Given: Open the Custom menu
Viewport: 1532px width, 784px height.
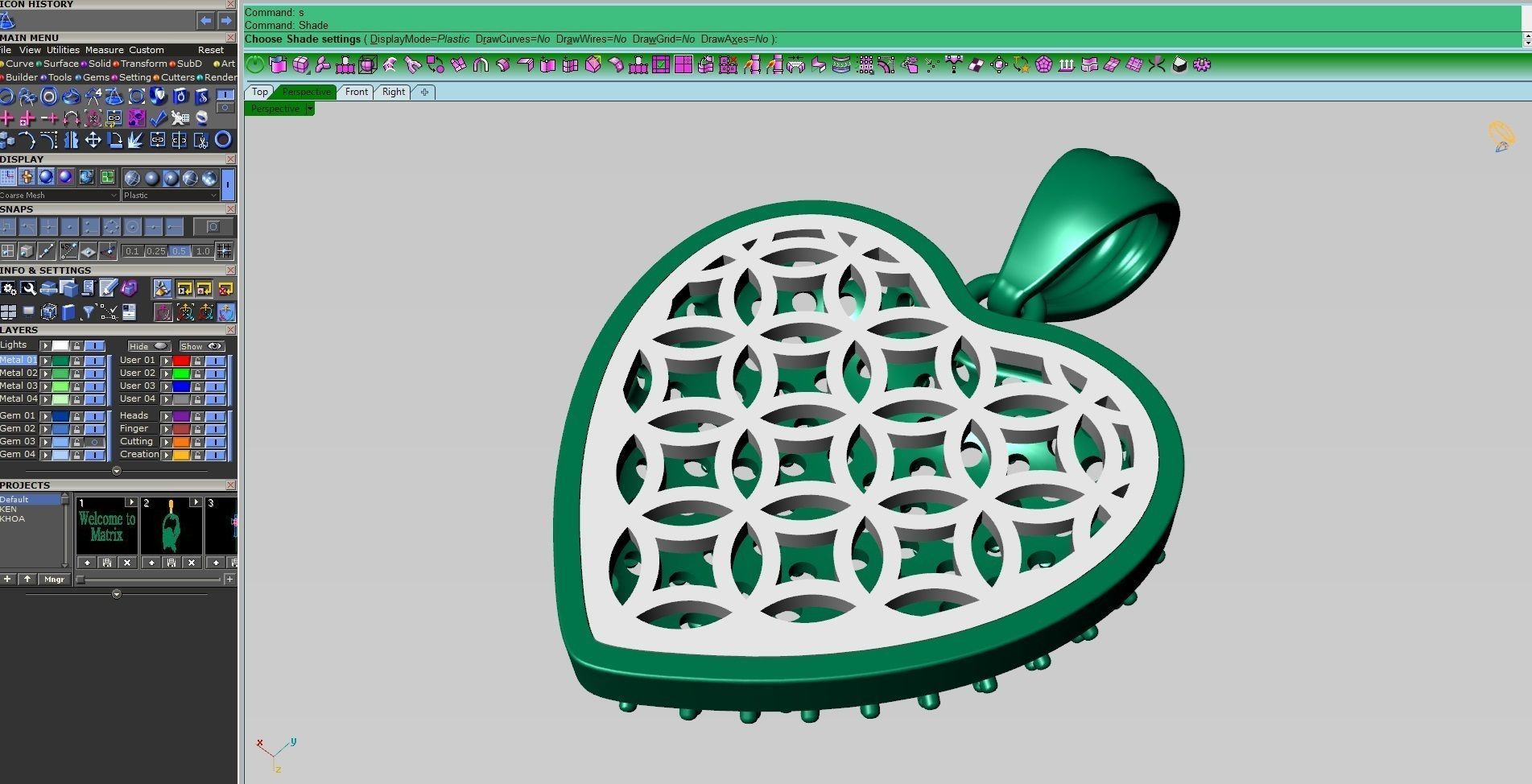Looking at the screenshot, I should point(147,50).
